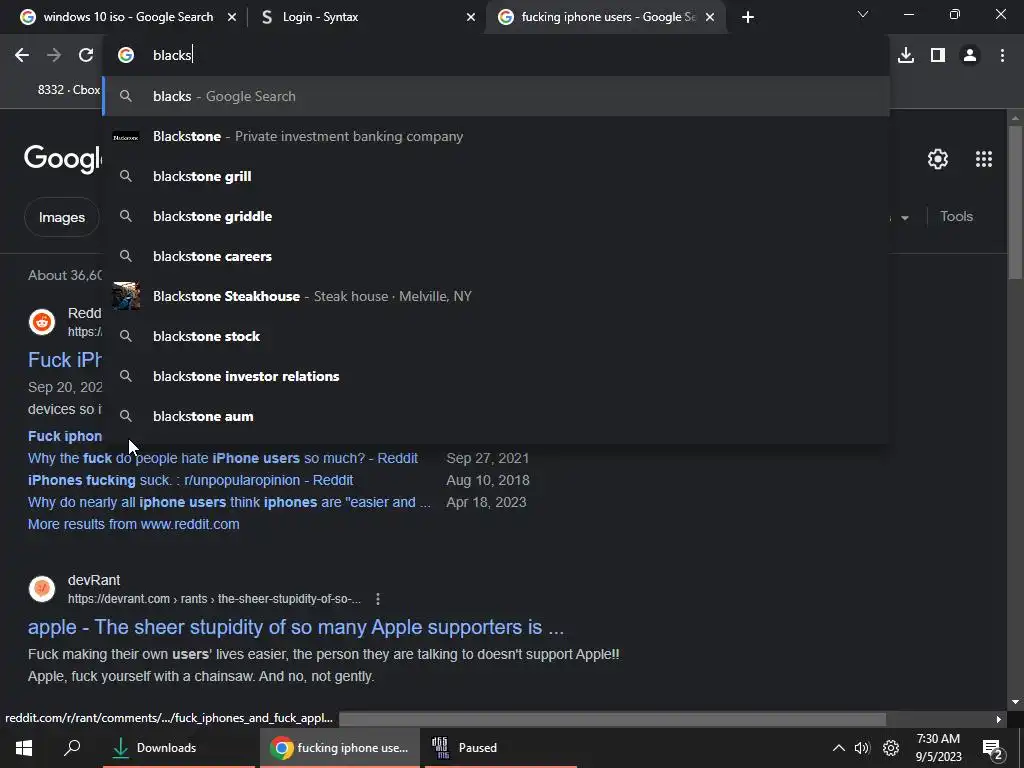Click horizontal scrollbar right arrow
1024x768 pixels.
(999, 720)
